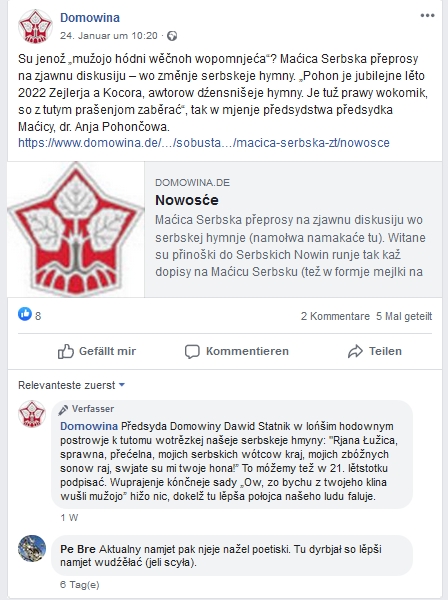The height and width of the screenshot is (600, 448).
Task: Click the 6 Tag(e) comment timestamp
Action: [80, 584]
